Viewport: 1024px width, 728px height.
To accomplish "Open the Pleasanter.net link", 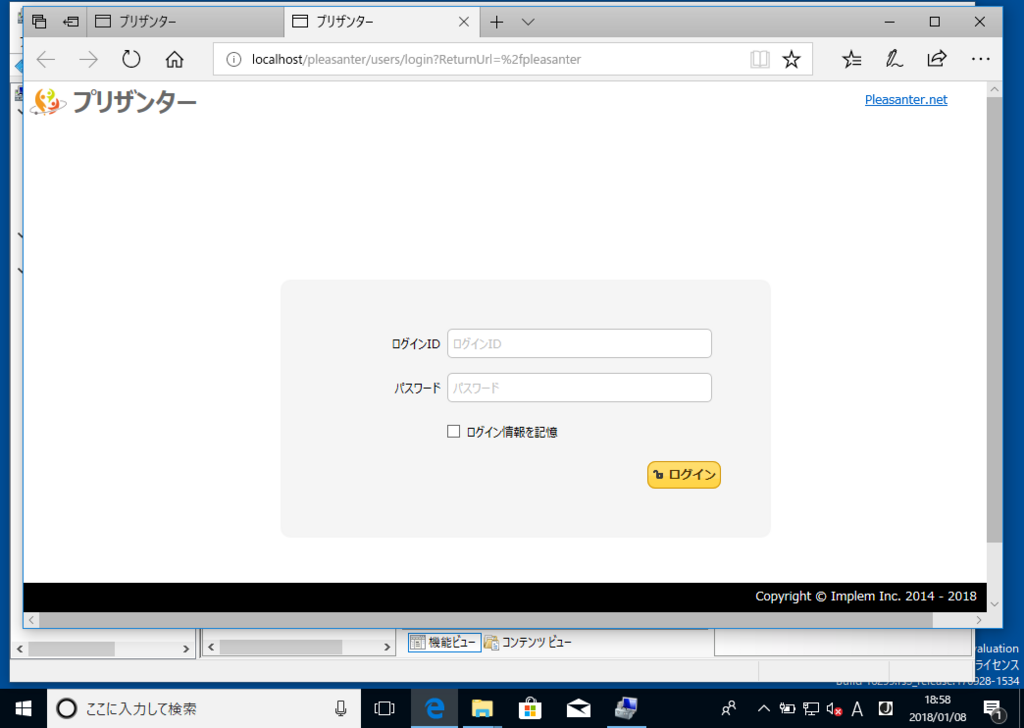I will pos(906,99).
